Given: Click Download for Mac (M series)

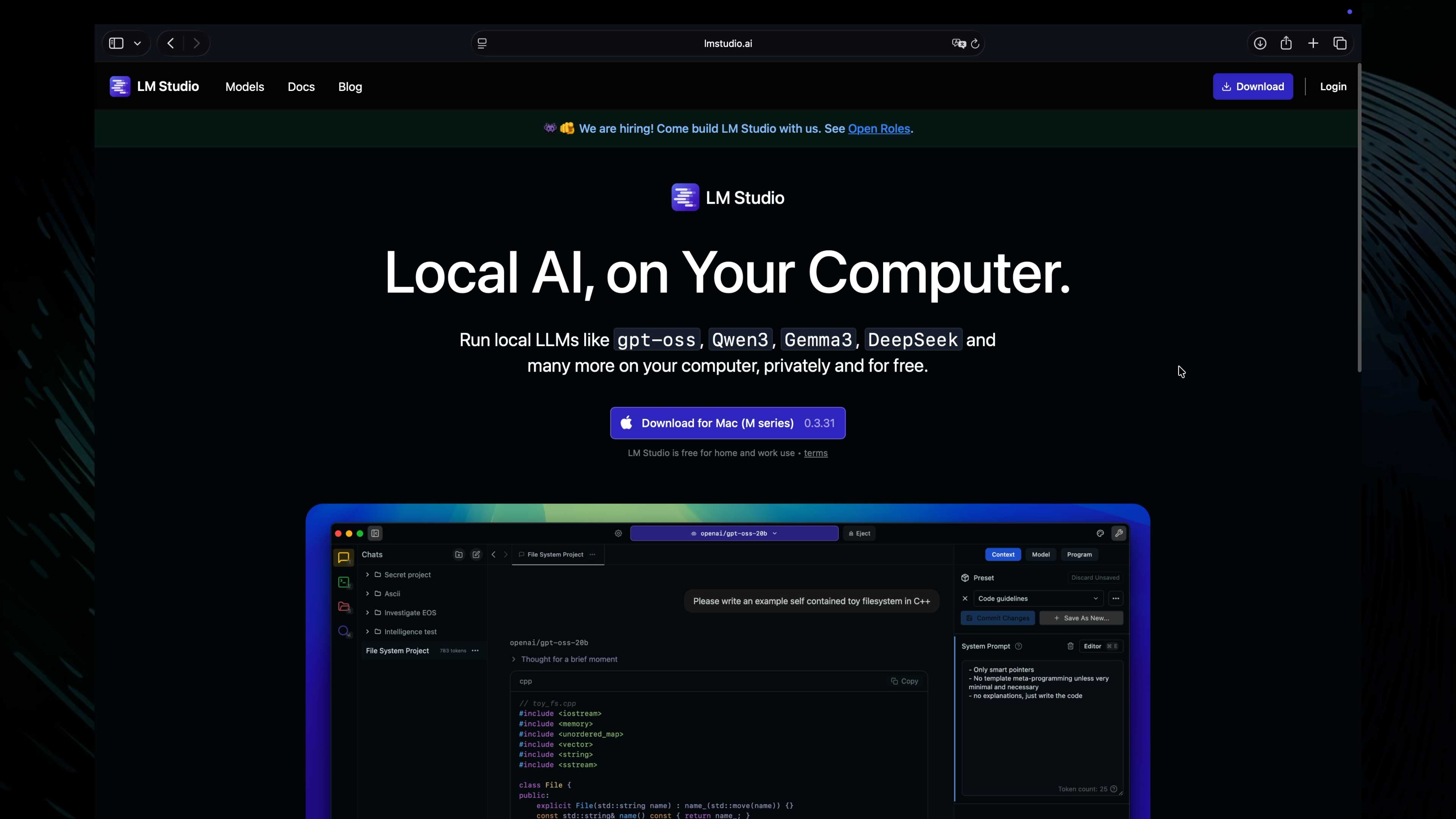Looking at the screenshot, I should point(728,424).
